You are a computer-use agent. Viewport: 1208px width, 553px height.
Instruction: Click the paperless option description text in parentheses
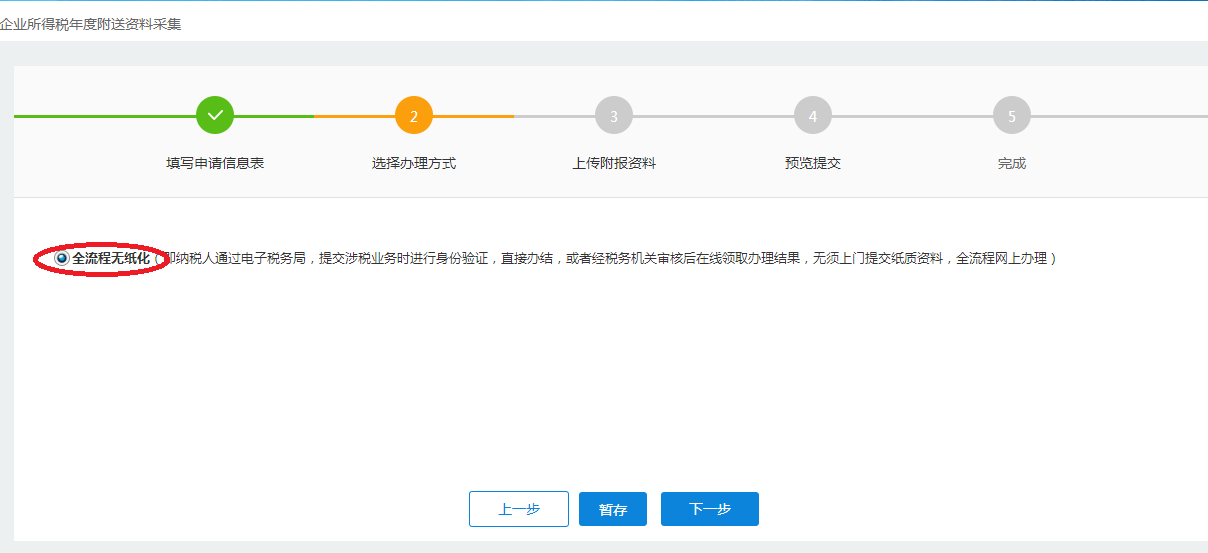(610, 258)
